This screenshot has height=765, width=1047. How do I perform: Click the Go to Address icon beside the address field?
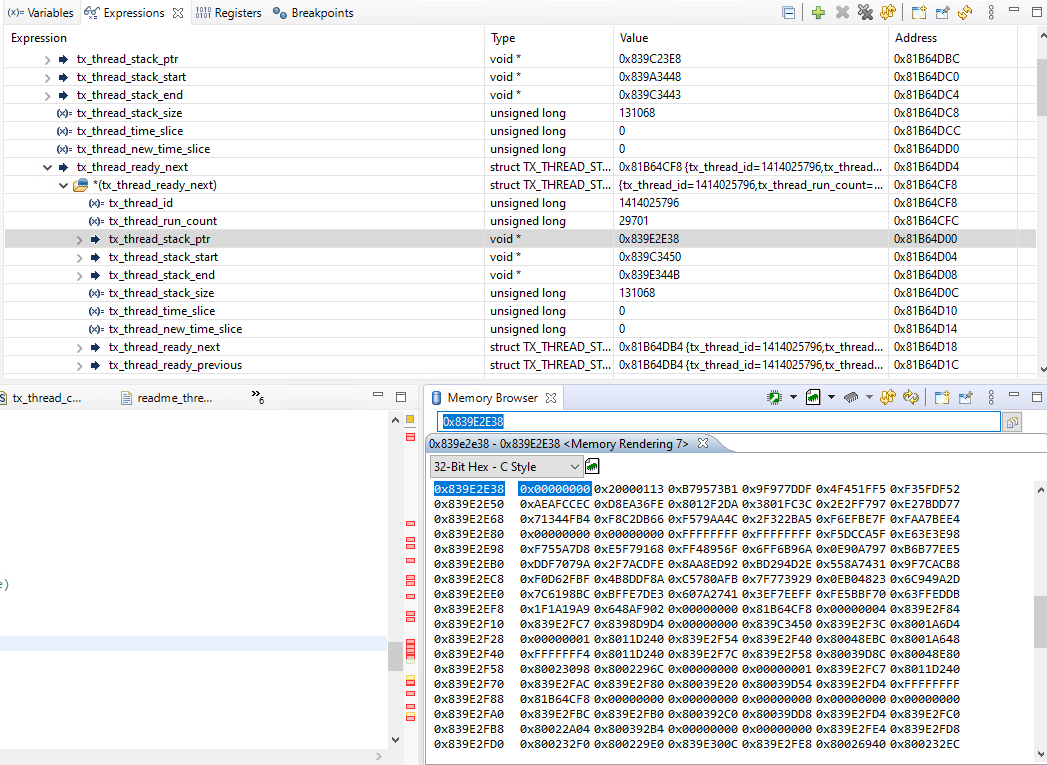pos(1011,421)
